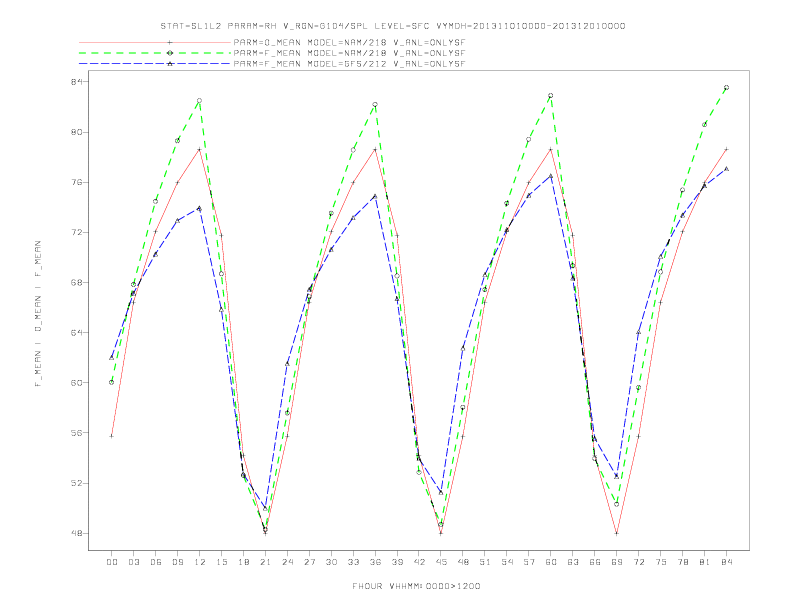Click y-axis tick label 56
Viewport: 792px width, 612px height.
[x=76, y=433]
